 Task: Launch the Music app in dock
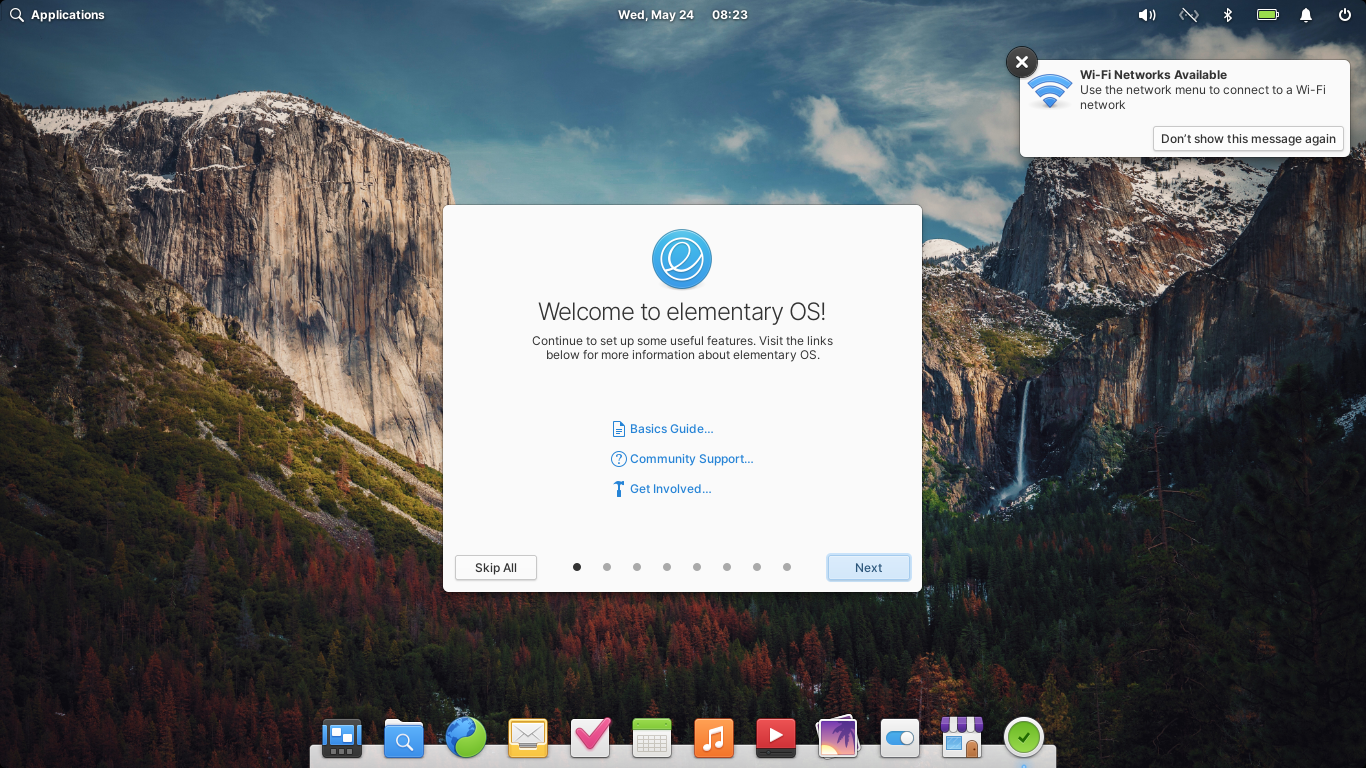714,739
